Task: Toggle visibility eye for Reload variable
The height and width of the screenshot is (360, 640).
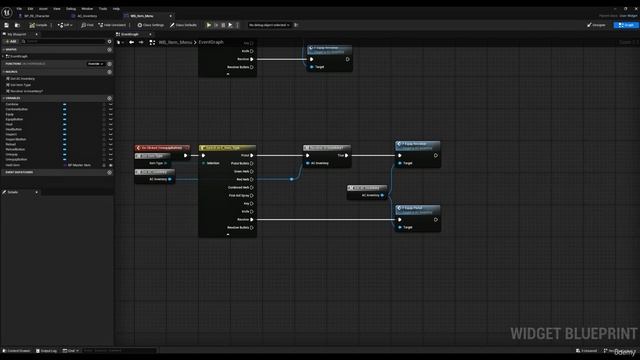Action: tap(111, 144)
